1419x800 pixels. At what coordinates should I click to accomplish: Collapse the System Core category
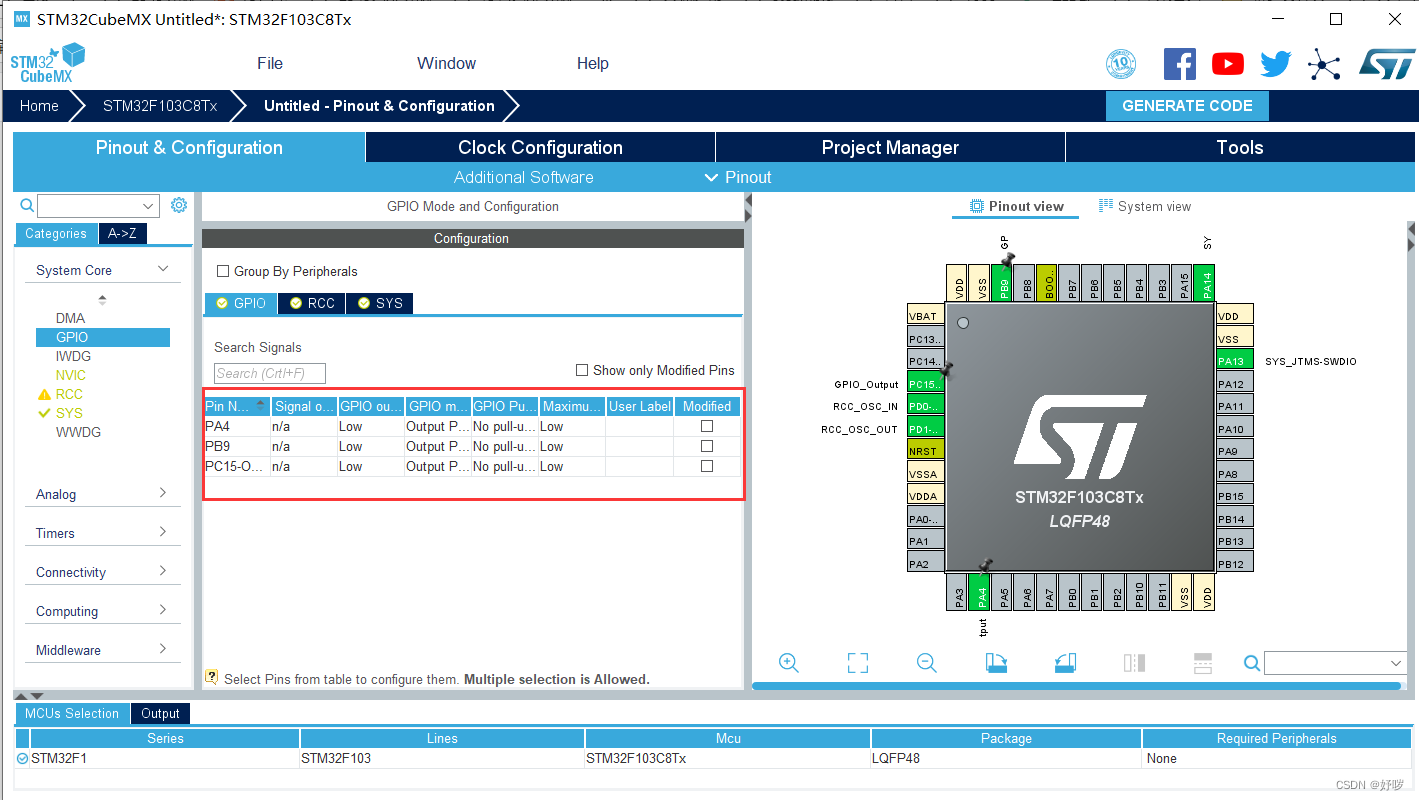[x=103, y=270]
